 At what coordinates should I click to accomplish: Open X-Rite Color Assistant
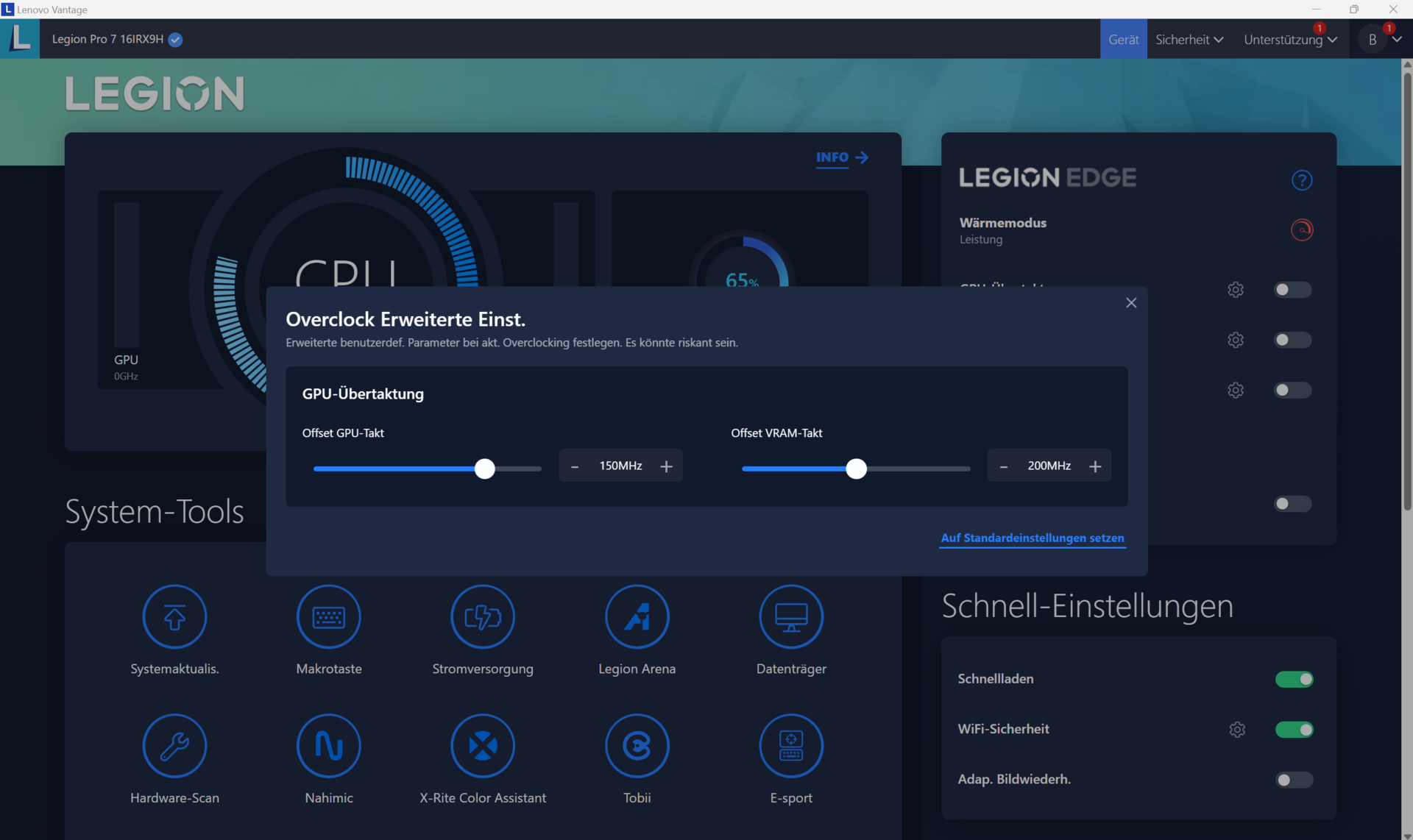coord(483,746)
